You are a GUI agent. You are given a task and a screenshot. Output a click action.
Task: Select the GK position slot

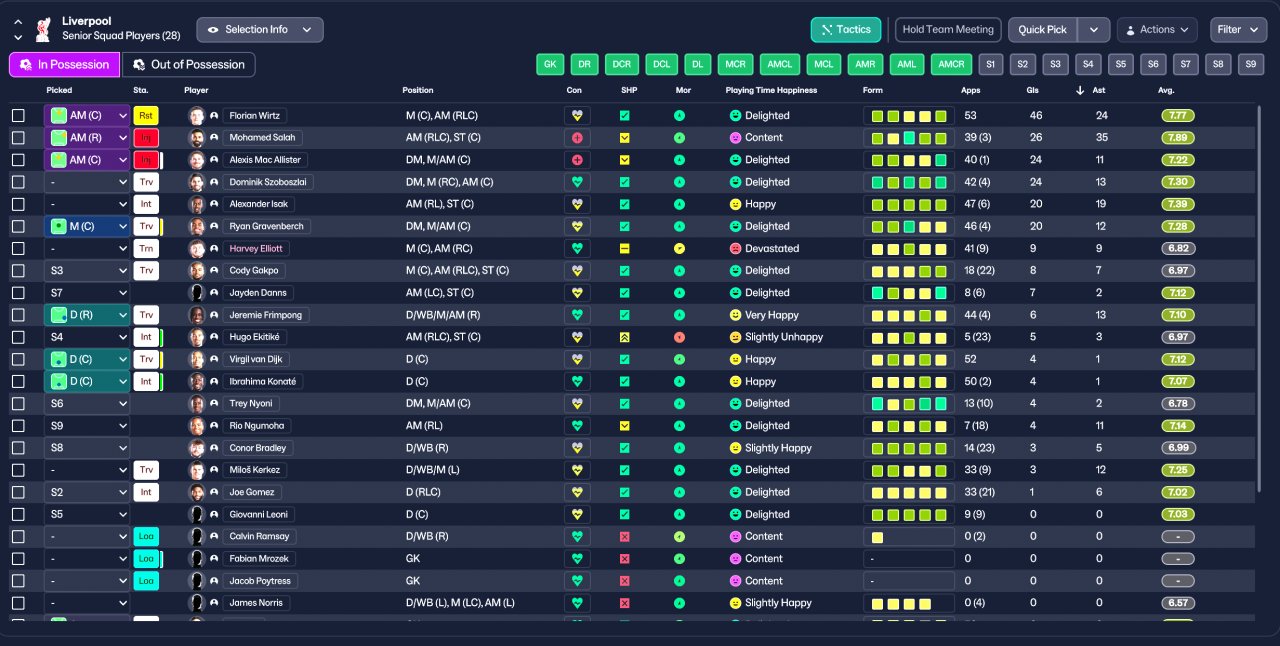click(x=550, y=65)
